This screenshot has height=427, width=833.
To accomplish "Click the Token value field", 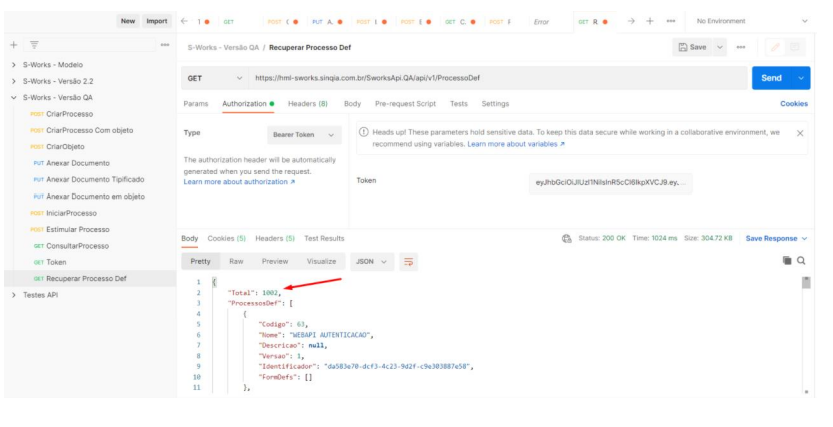I will pyautogui.click(x=610, y=183).
